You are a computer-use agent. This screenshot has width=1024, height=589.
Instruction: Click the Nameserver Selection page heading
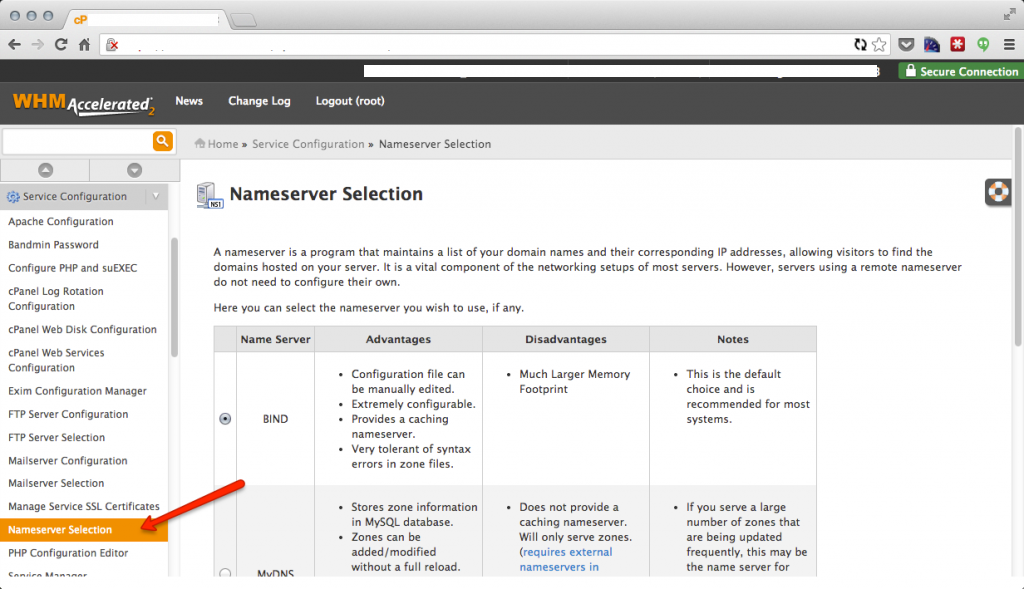click(326, 194)
